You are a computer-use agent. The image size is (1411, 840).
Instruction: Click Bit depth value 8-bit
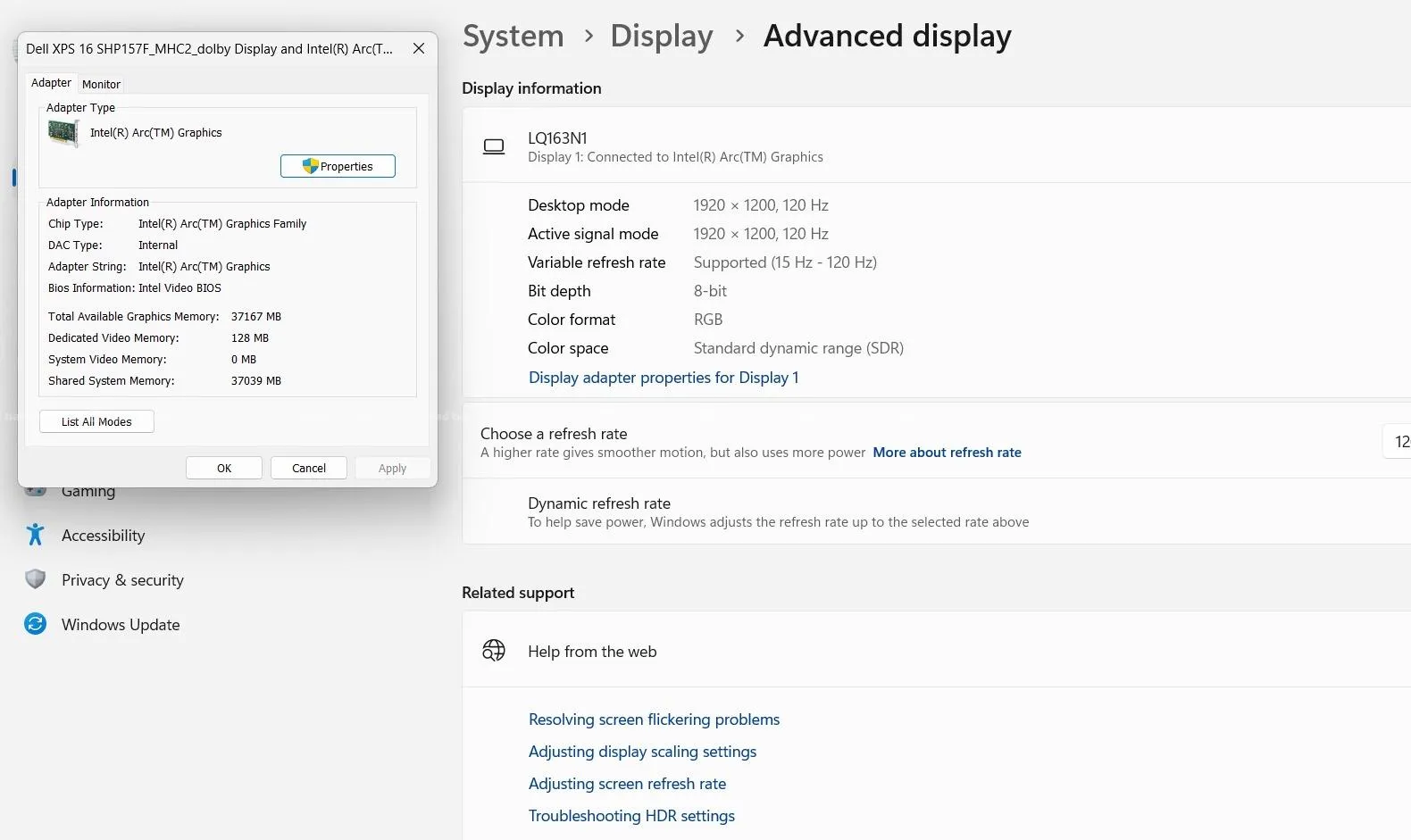click(x=710, y=291)
